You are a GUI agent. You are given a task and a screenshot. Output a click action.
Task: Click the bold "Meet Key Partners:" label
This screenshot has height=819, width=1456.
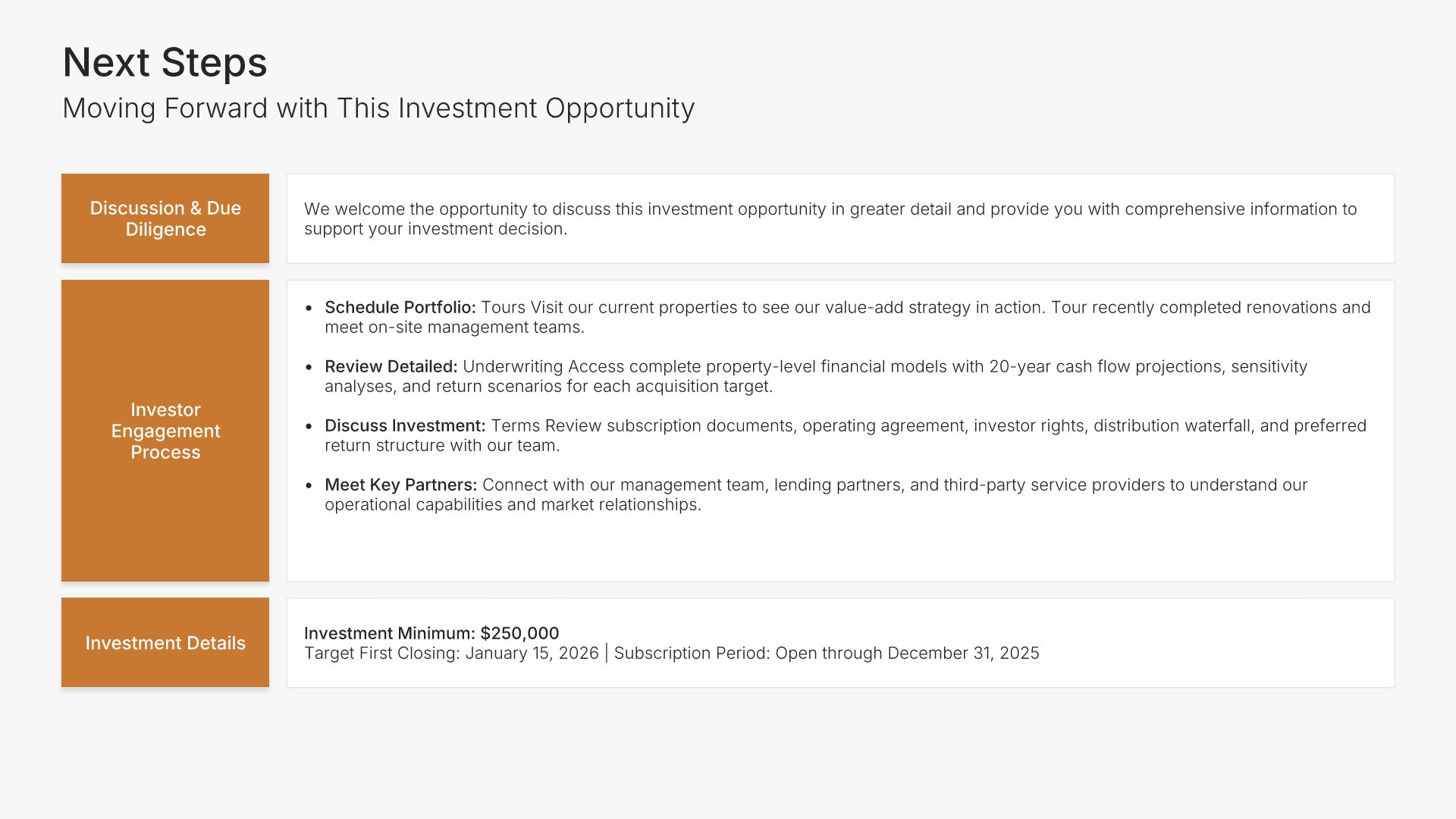click(400, 485)
